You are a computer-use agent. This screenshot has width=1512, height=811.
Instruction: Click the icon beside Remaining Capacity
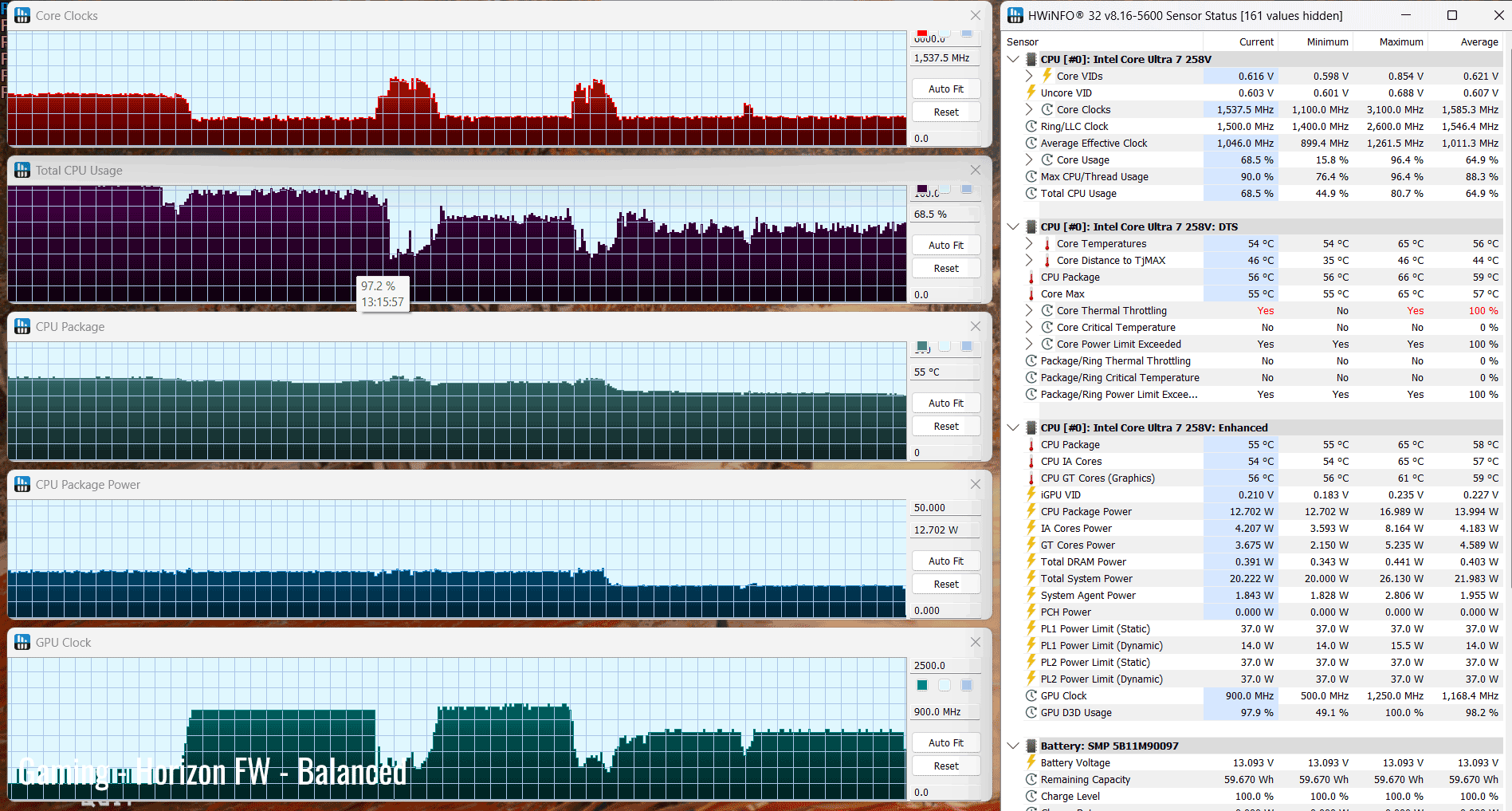pos(1031,779)
